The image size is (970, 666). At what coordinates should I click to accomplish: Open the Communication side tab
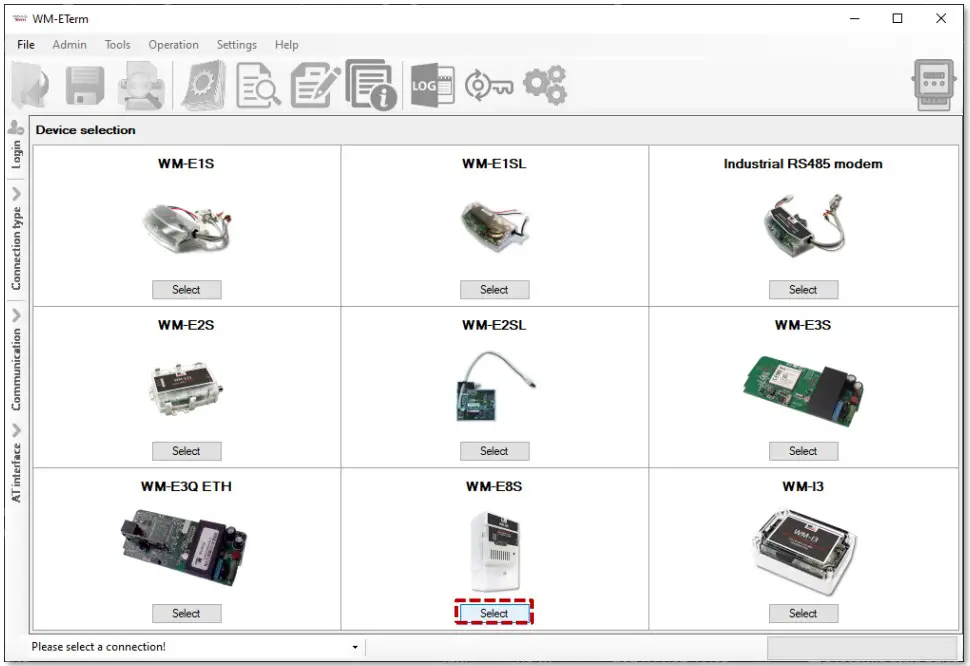16,369
